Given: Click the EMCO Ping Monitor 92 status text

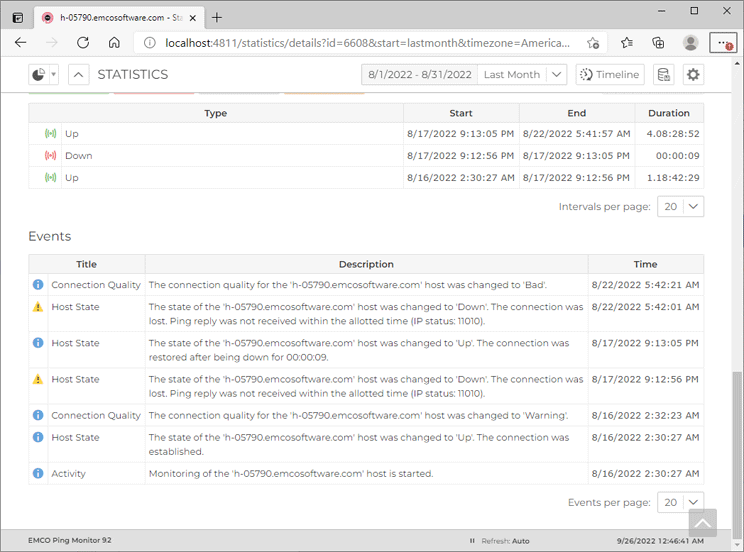Looking at the screenshot, I should click(70, 540).
